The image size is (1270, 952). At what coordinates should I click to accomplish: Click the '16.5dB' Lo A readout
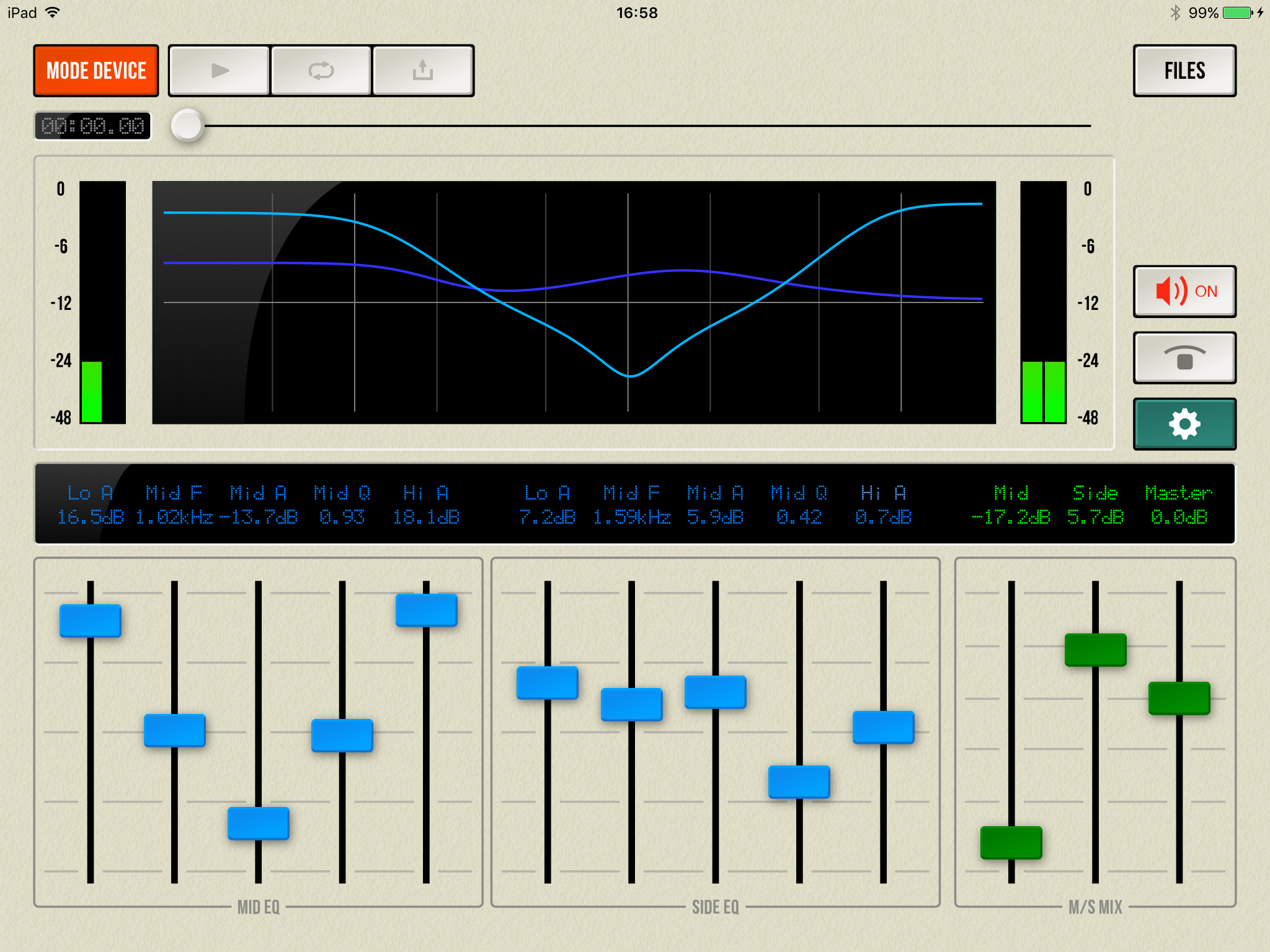click(91, 517)
